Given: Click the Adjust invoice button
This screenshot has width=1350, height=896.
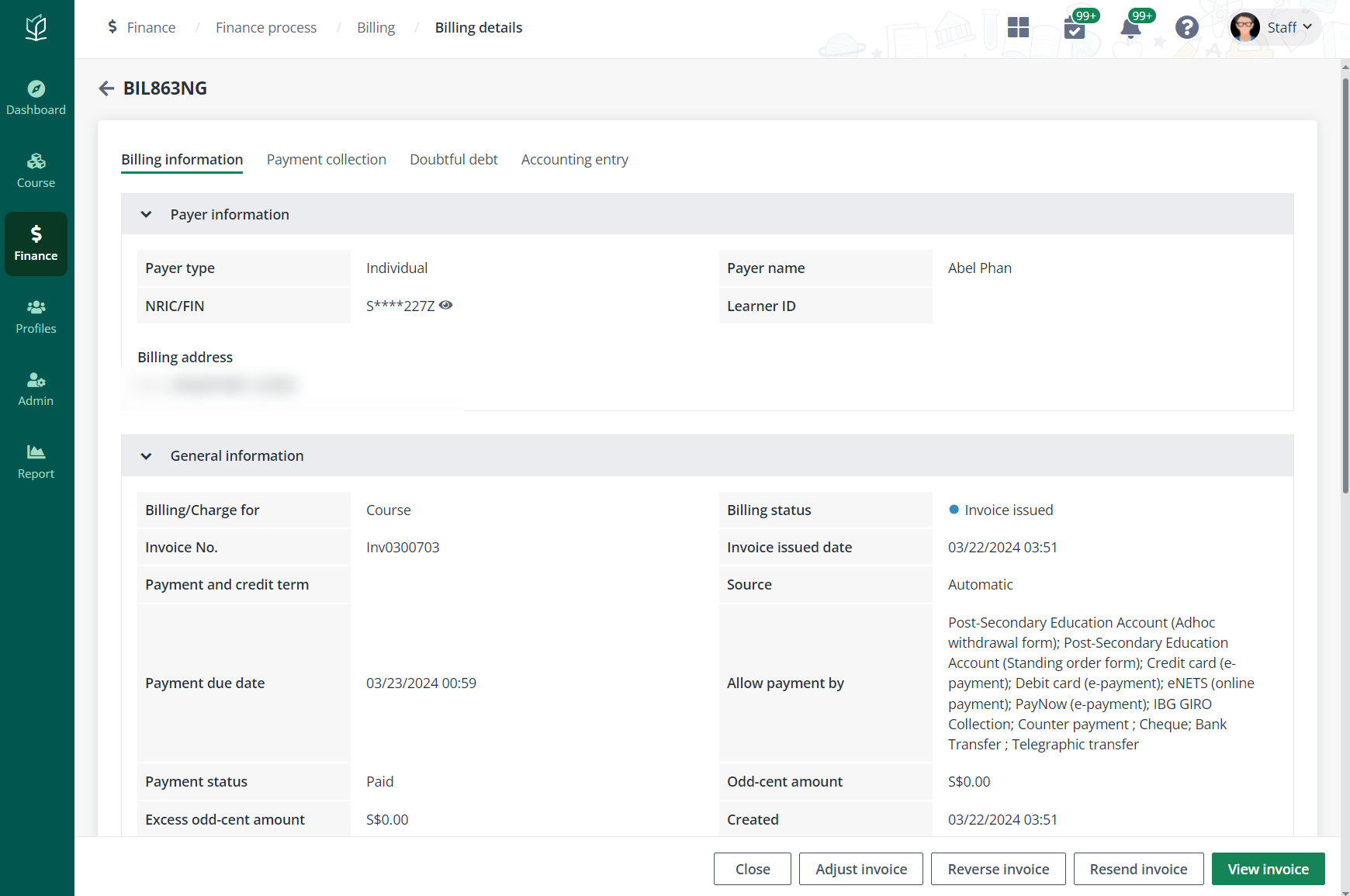Looking at the screenshot, I should click(x=861, y=869).
